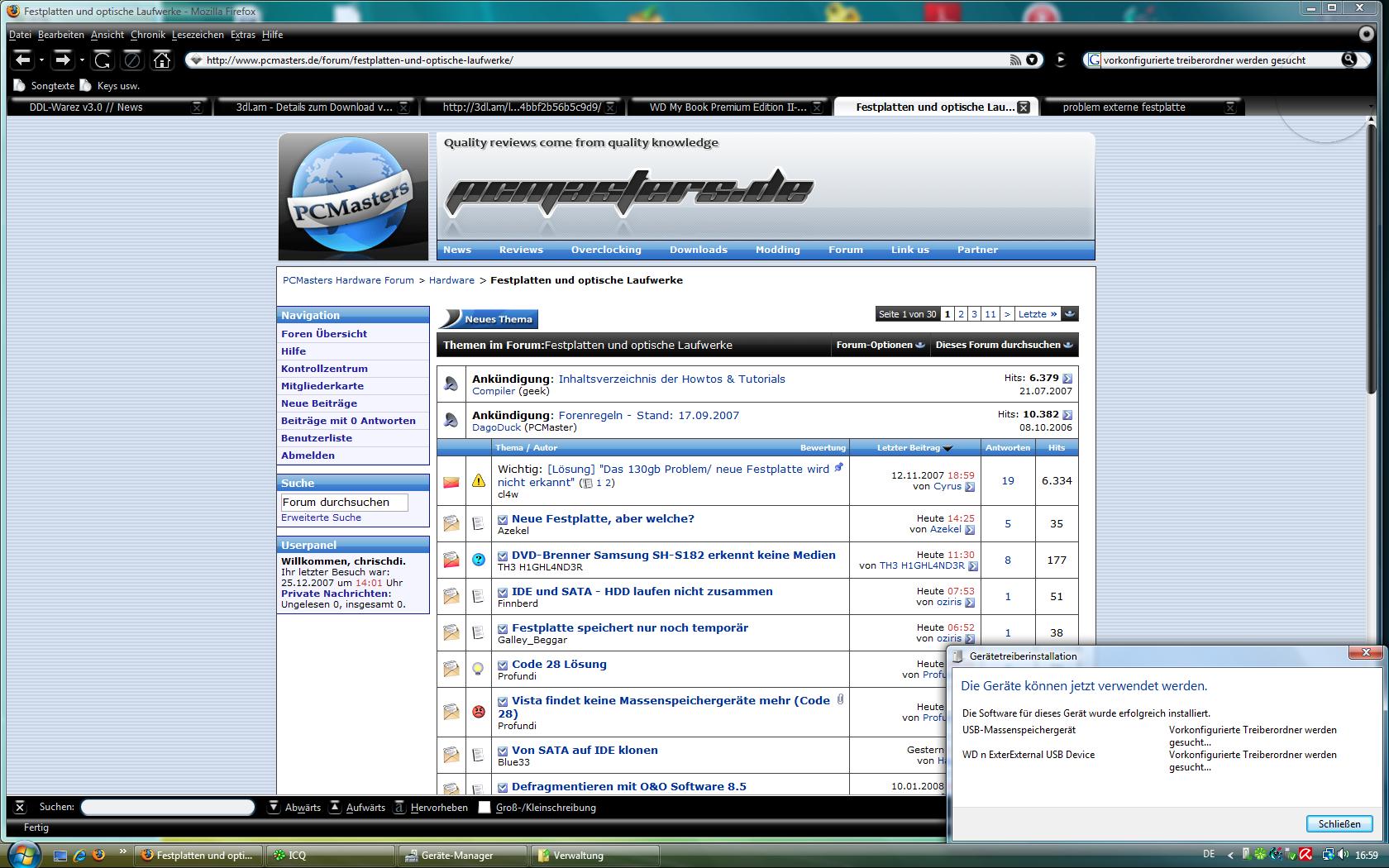Screen dimensions: 1389x868
Task: Open the Forum-Optionen dropdown
Action: [880, 345]
